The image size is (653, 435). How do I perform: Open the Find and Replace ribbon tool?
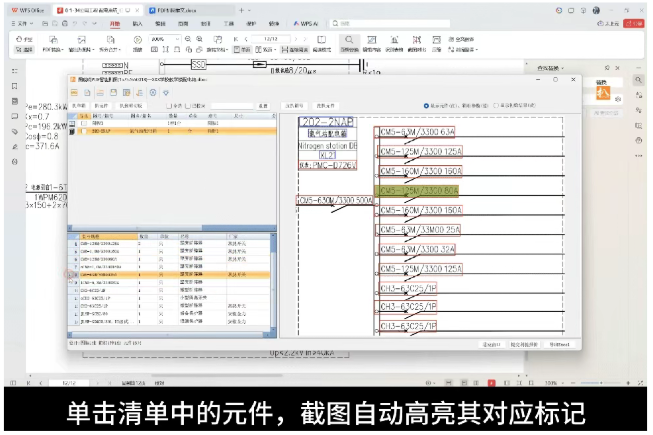349,43
